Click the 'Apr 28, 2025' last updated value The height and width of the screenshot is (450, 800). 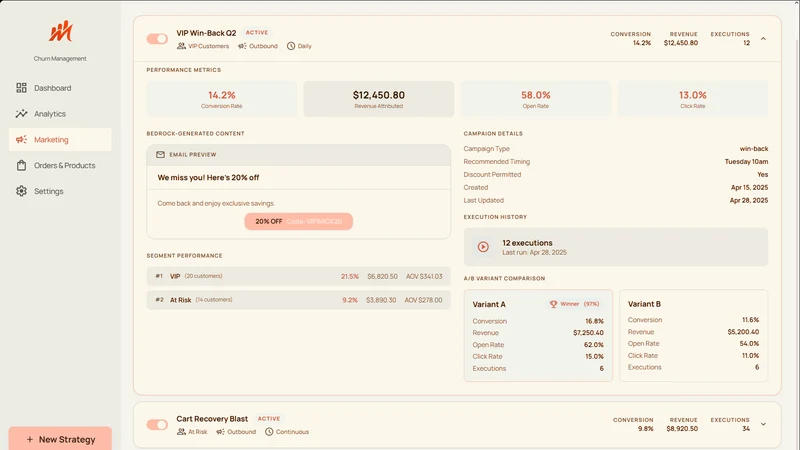748,201
